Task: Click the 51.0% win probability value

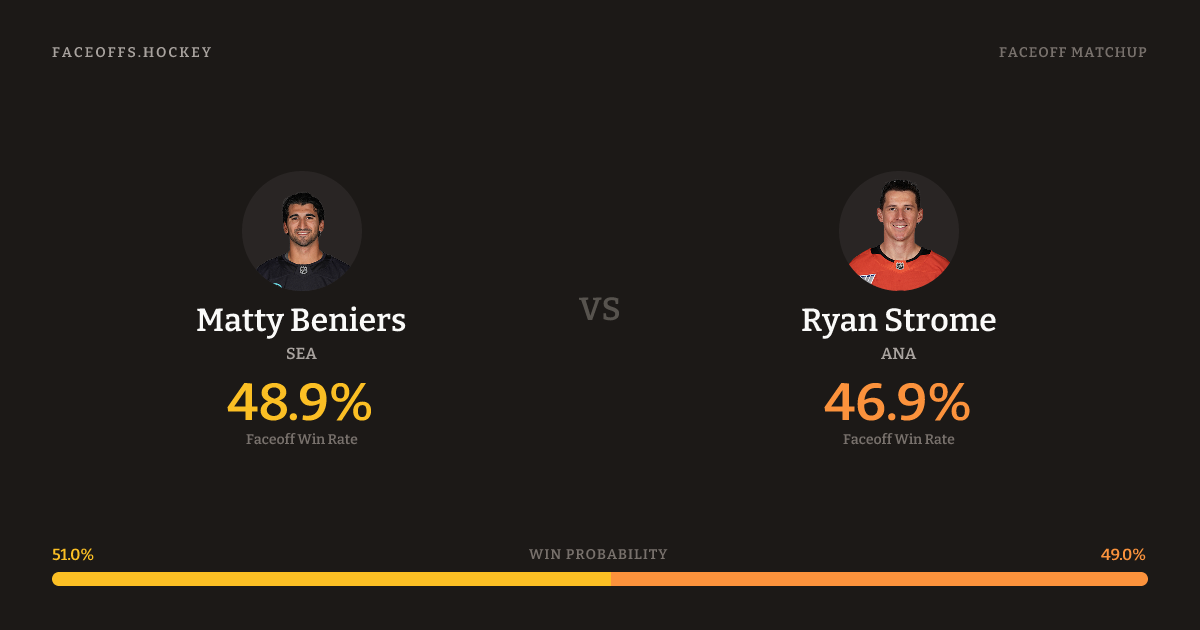Action: pyautogui.click(x=73, y=554)
